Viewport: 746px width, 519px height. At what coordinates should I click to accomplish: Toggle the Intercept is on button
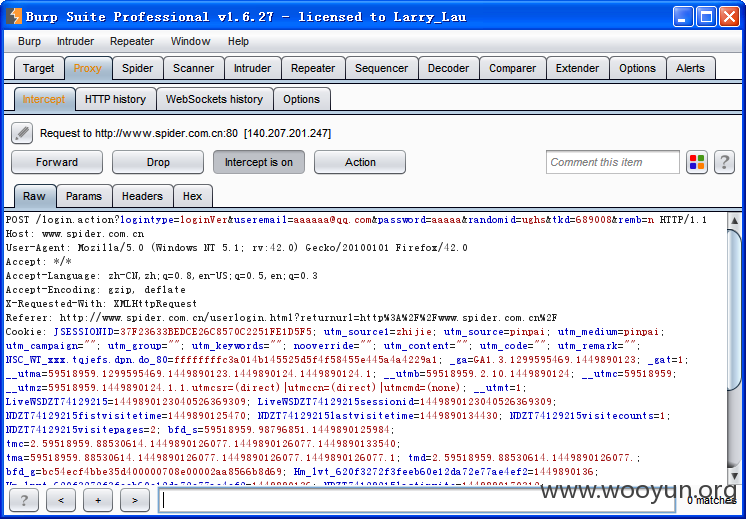(x=259, y=162)
